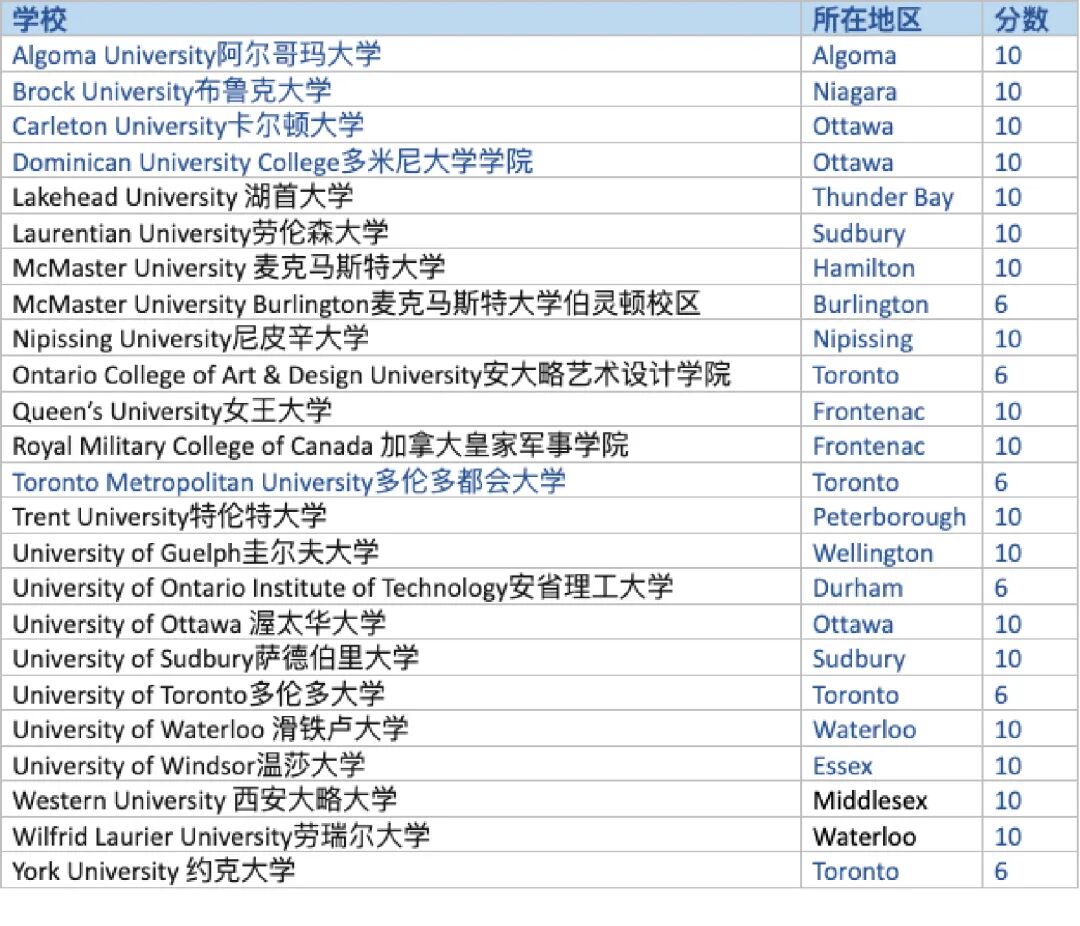The width and height of the screenshot is (1080, 926).
Task: Click Toronto in the Ontario College of Art row
Action: [855, 375]
